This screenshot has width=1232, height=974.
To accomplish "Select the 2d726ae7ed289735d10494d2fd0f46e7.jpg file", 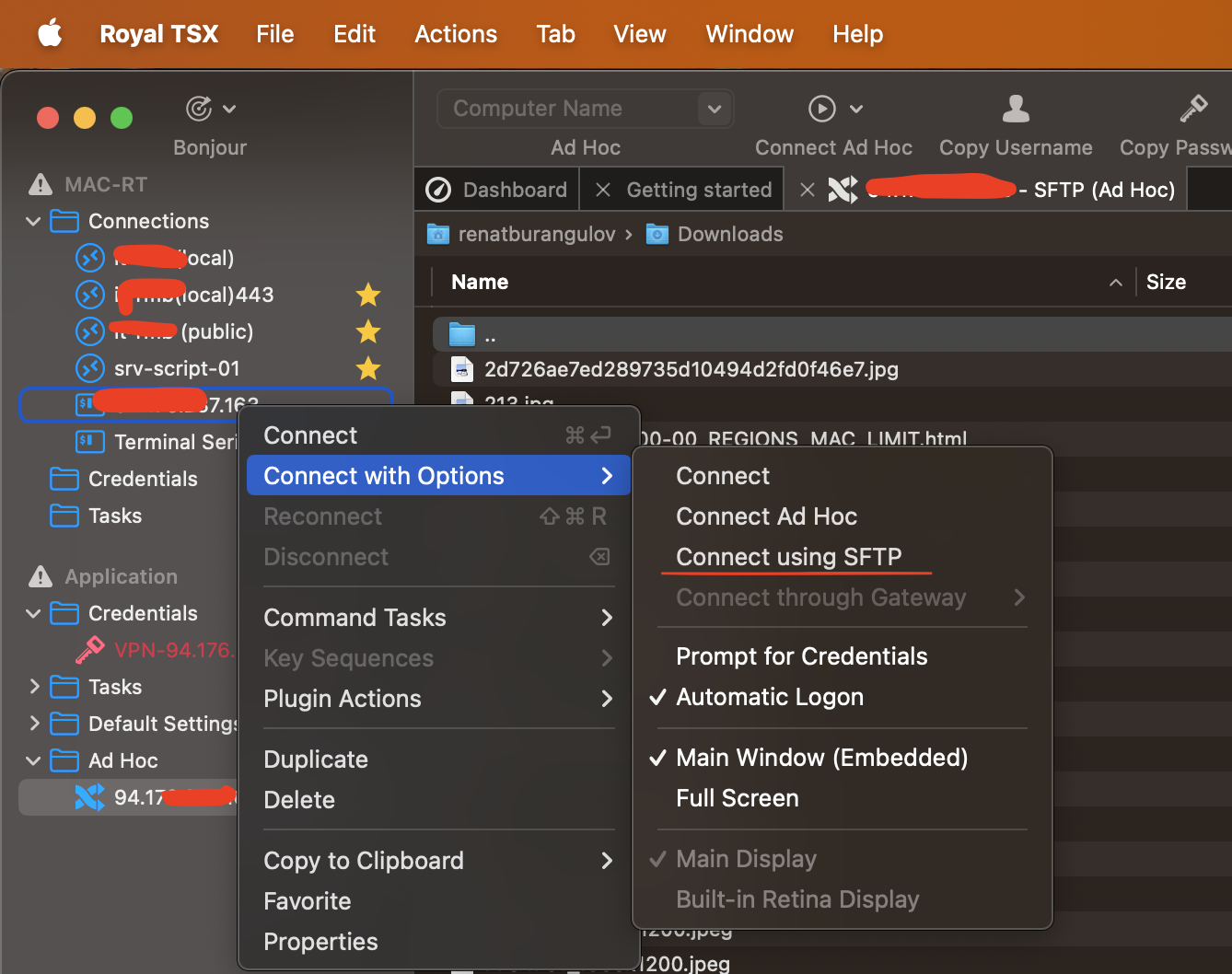I will click(691, 369).
